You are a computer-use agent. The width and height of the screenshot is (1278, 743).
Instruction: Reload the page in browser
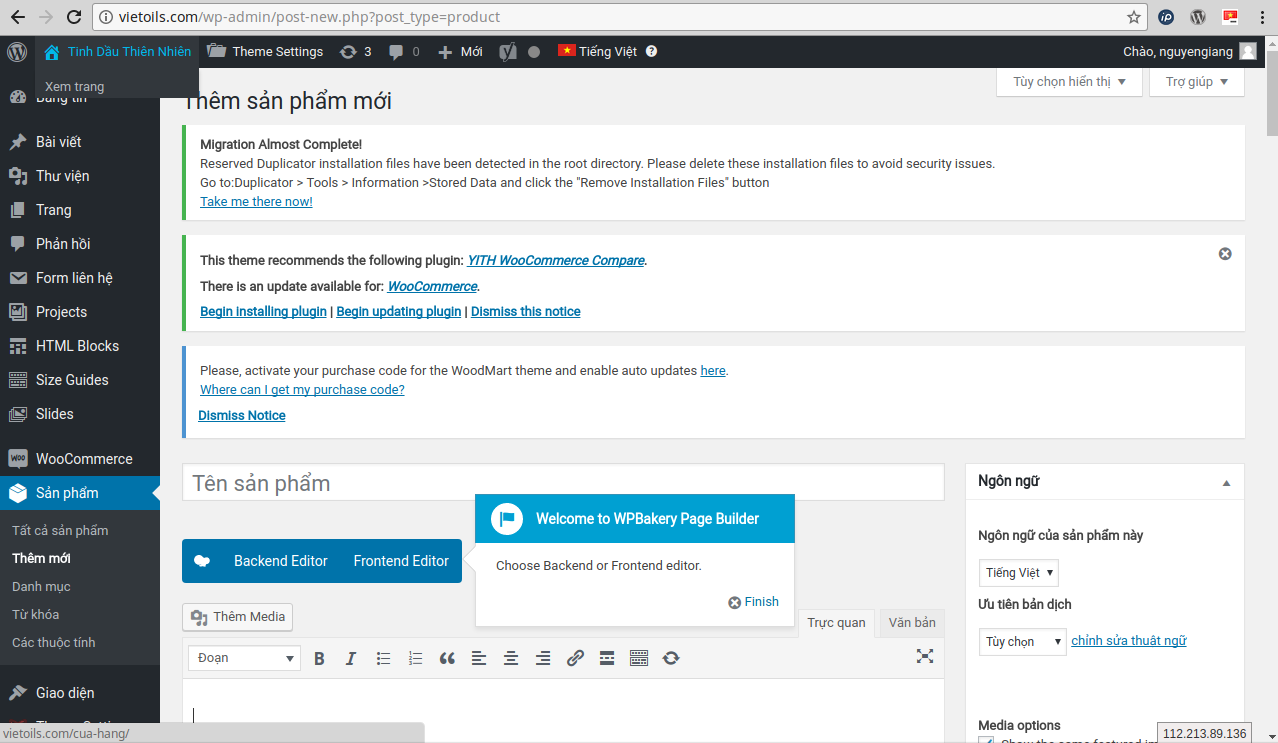coord(73,17)
